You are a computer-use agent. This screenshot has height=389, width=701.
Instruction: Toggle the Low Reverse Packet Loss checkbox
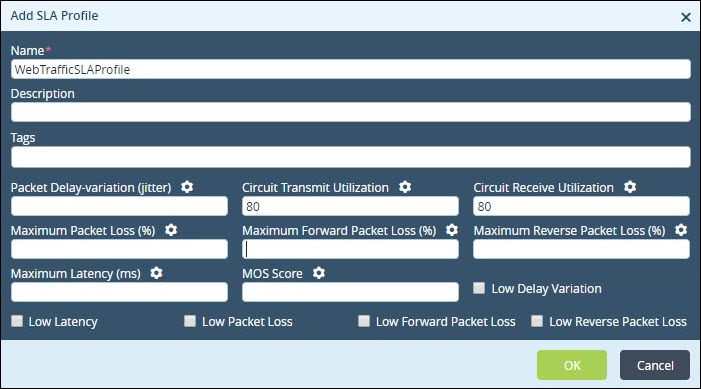[x=537, y=321]
